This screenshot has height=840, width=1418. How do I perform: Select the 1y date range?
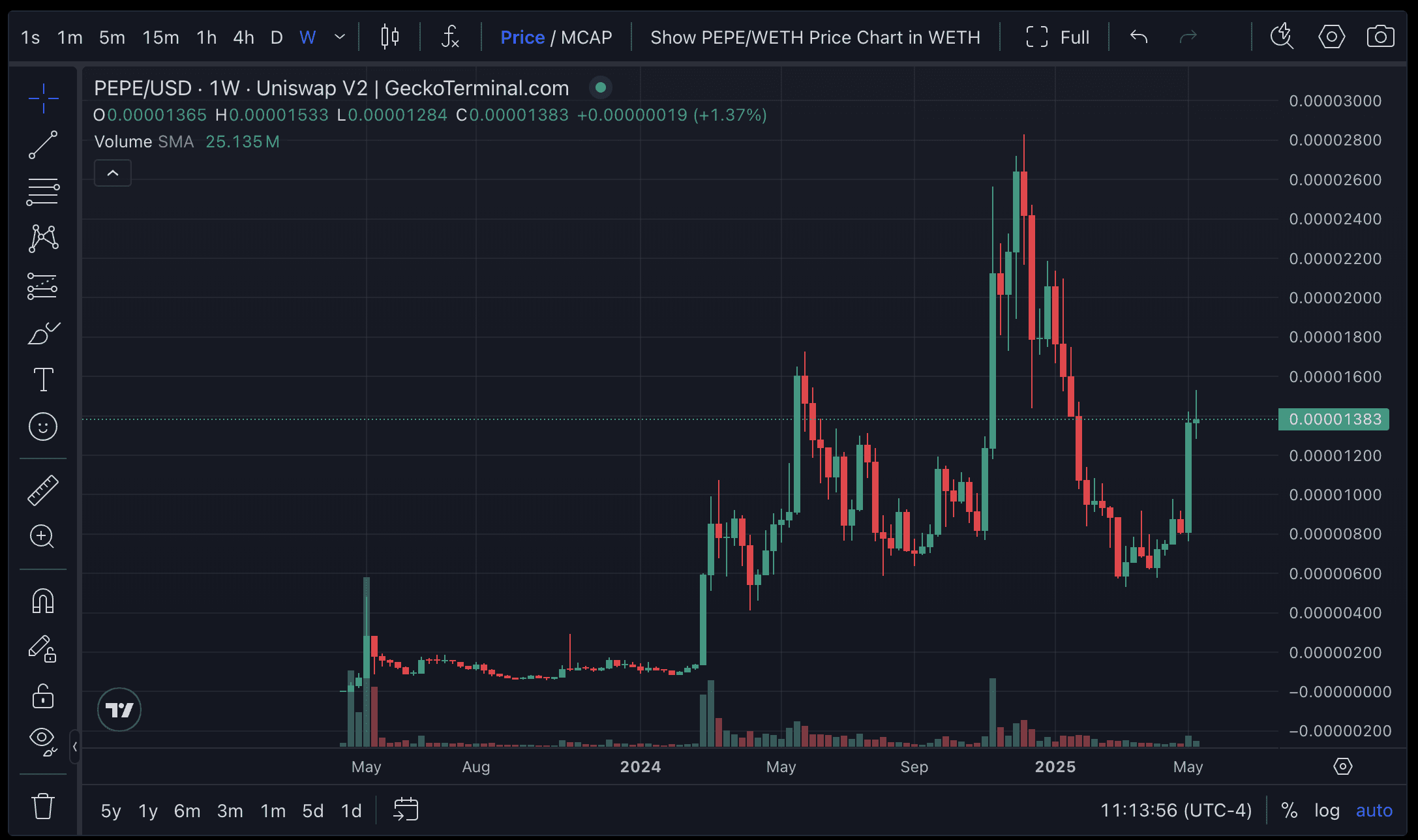(x=148, y=811)
